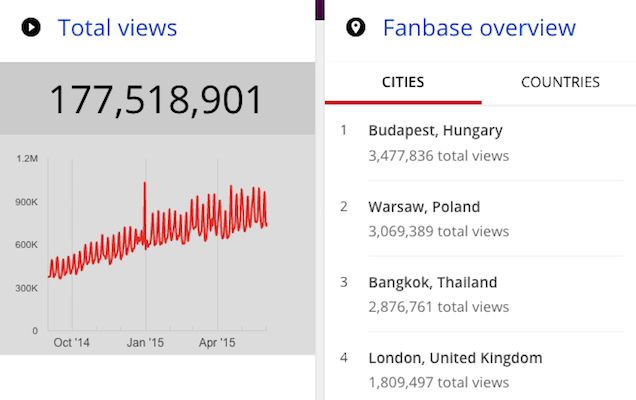Click the play icon beside Total views
Viewport: 636px width, 400px height.
point(31,27)
